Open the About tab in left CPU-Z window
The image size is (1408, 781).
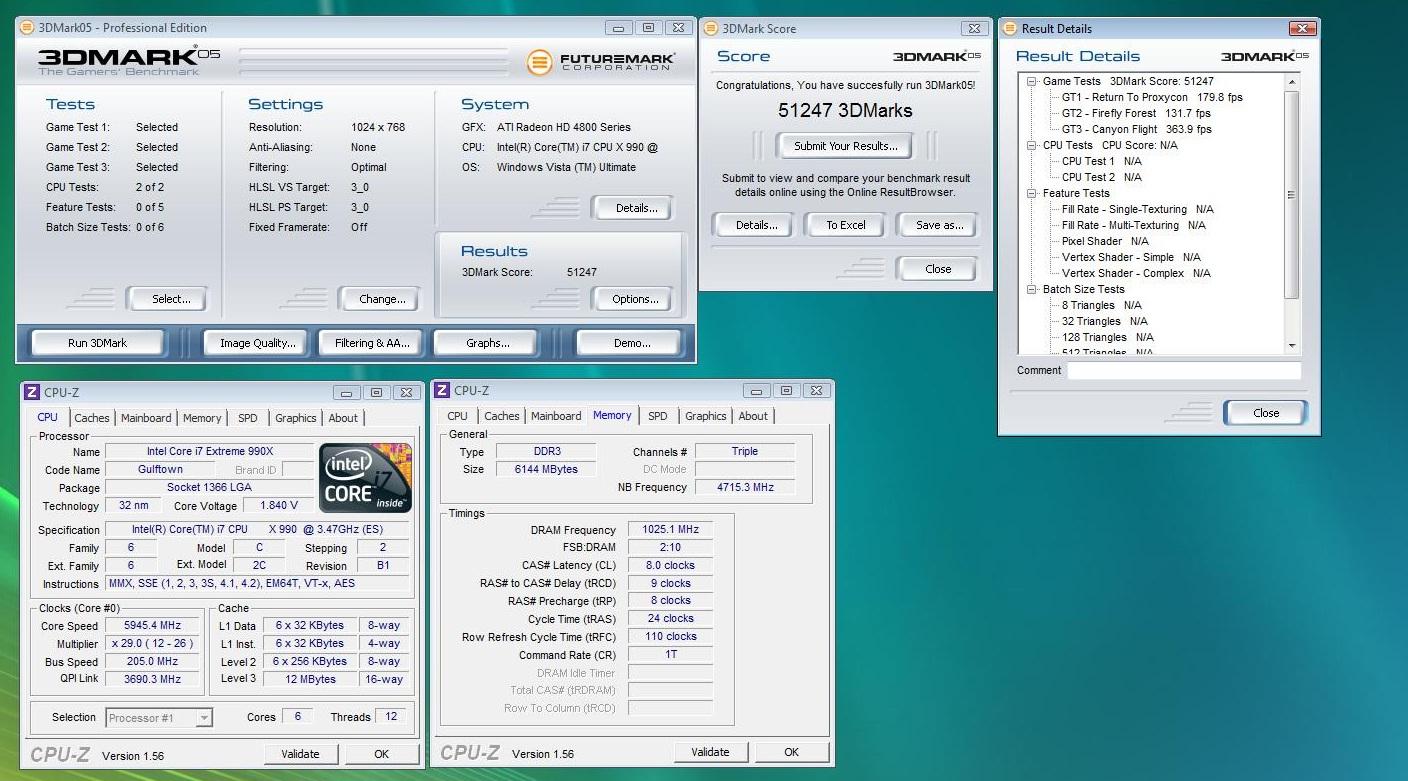[x=343, y=418]
